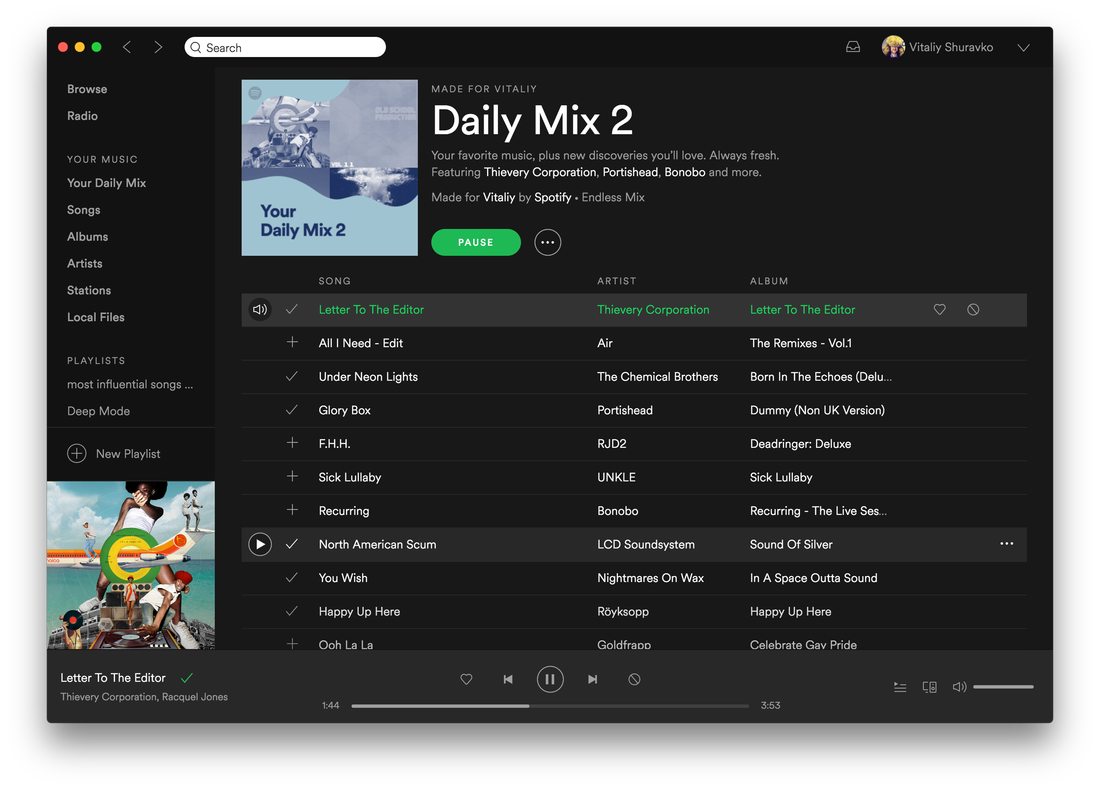The height and width of the screenshot is (790, 1100).
Task: Add Recurring to your library
Action: coord(292,510)
